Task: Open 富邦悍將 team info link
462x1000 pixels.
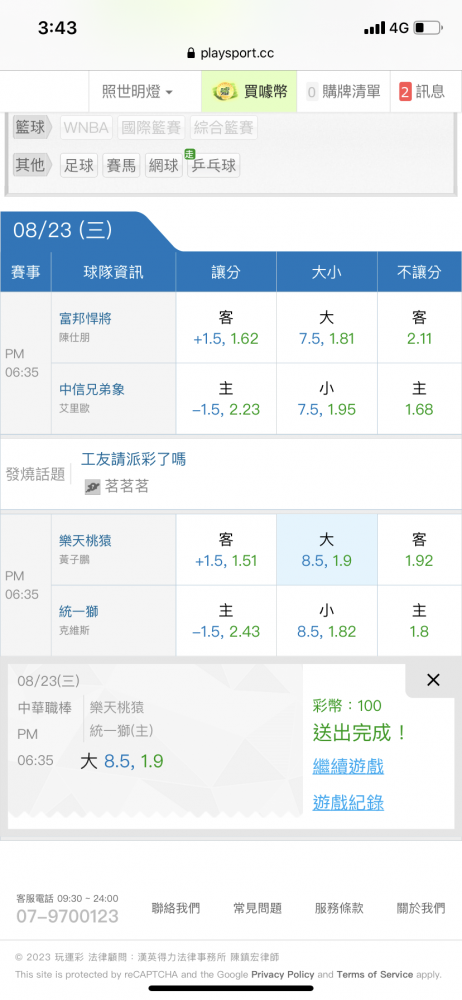Action: pyautogui.click(x=85, y=318)
